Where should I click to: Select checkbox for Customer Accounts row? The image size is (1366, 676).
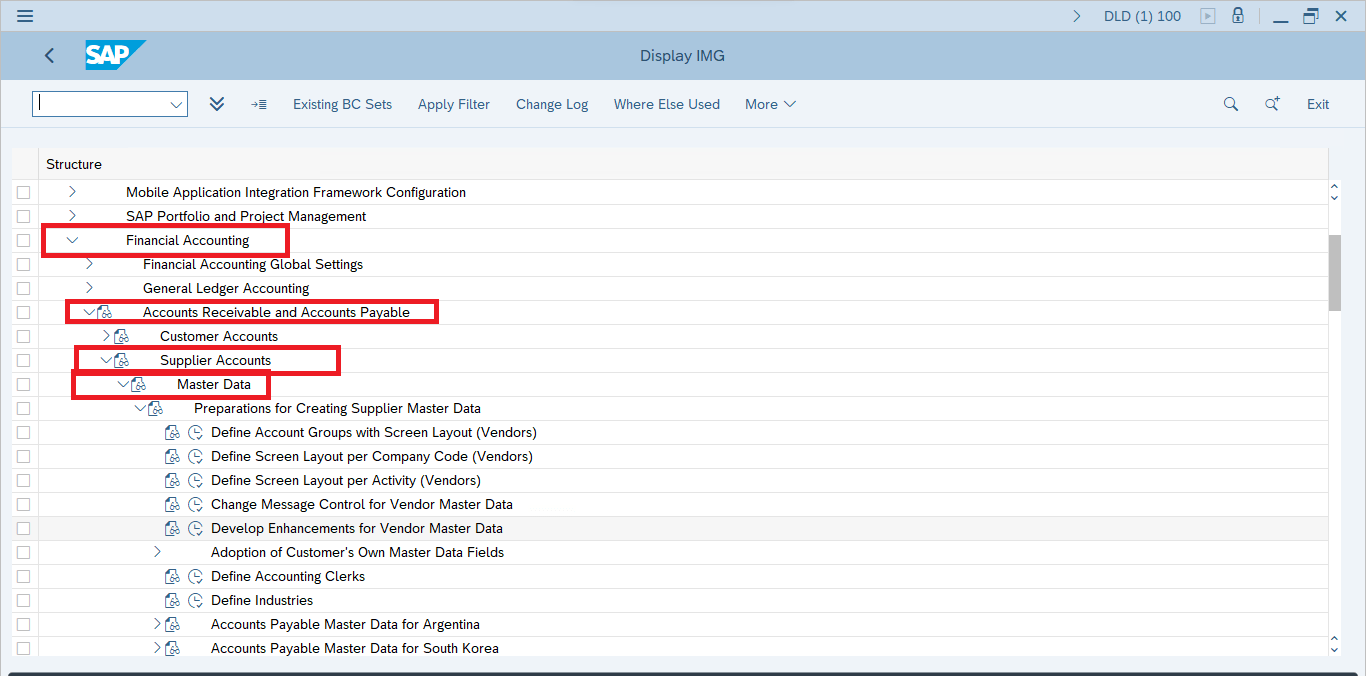(23, 336)
